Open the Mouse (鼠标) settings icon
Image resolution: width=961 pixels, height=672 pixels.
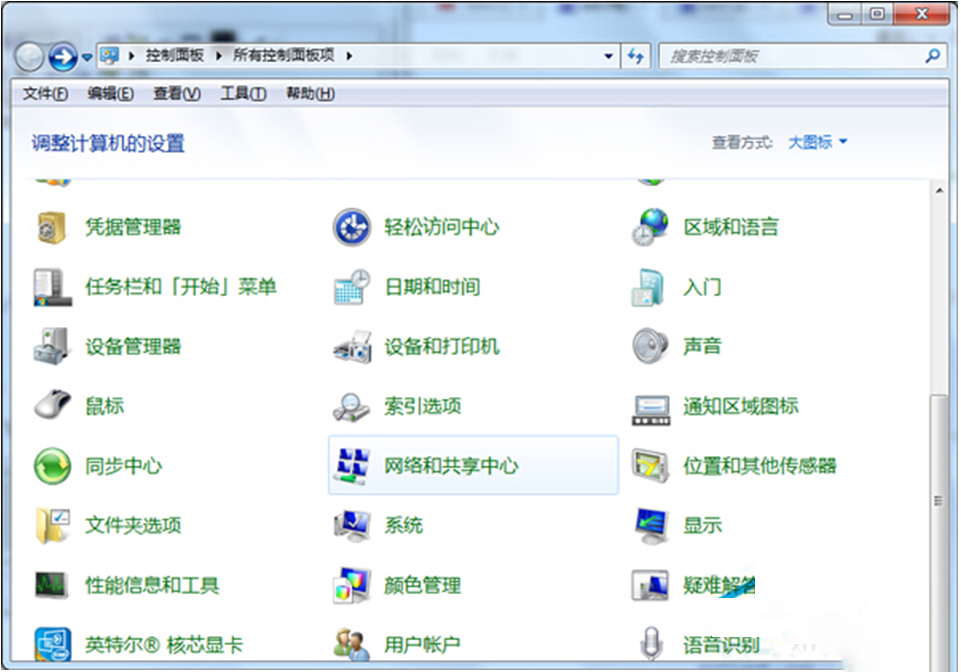point(104,406)
